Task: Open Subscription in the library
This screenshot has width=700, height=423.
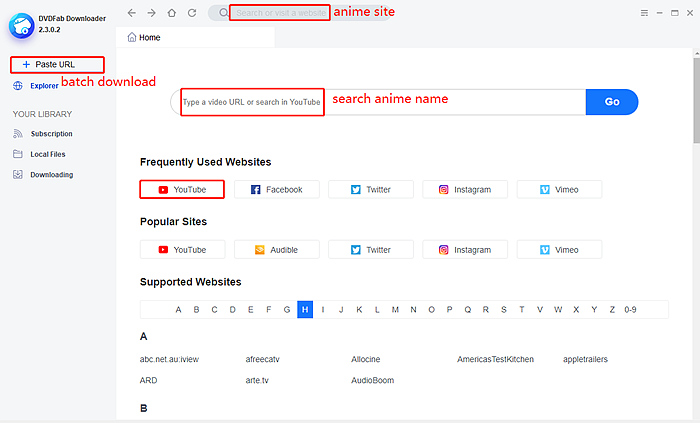Action: pos(51,134)
